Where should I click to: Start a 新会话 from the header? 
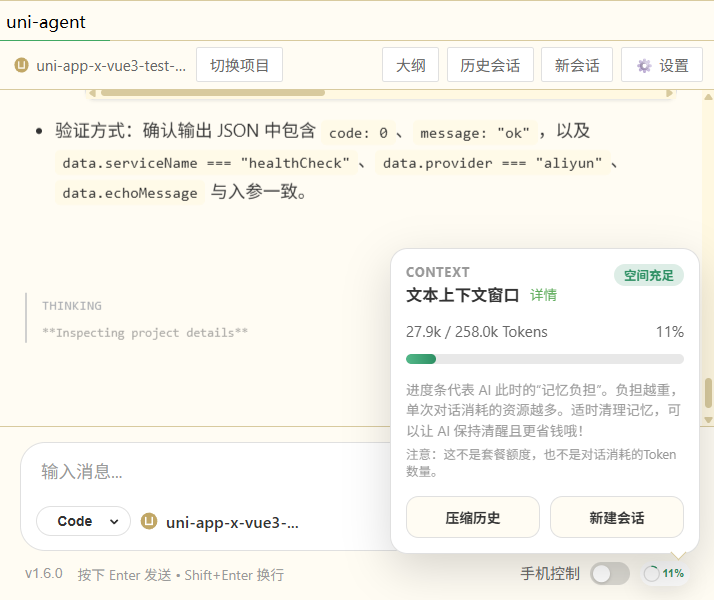(x=577, y=66)
